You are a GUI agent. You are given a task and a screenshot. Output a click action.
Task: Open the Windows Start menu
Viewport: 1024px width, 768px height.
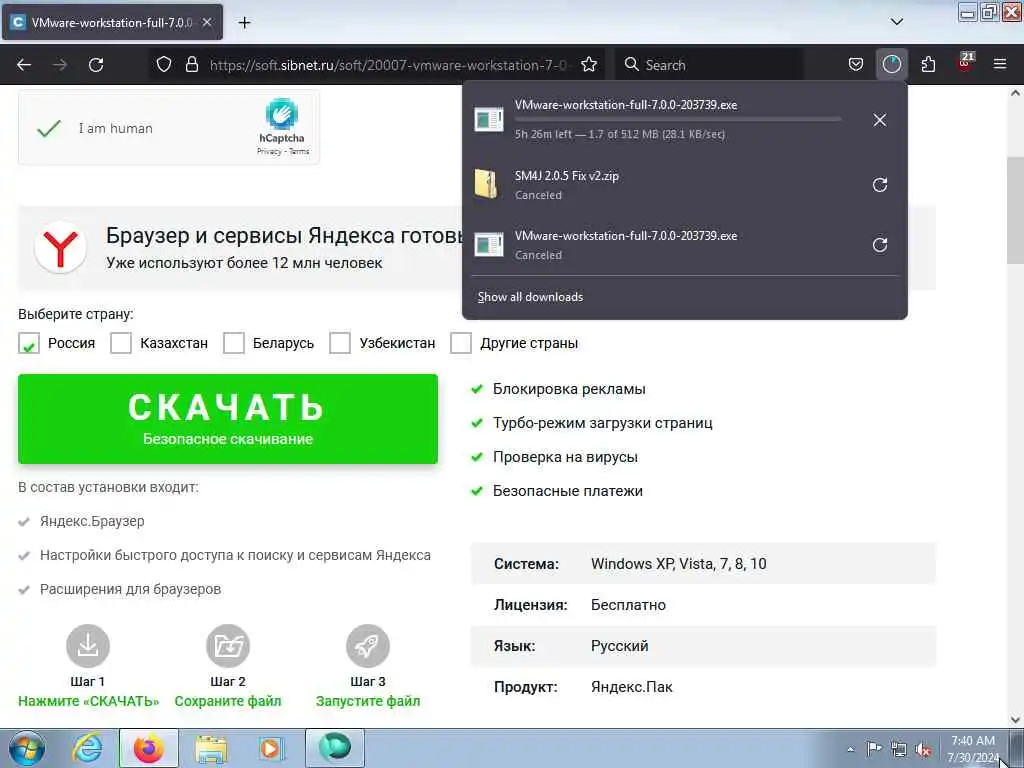[27, 748]
